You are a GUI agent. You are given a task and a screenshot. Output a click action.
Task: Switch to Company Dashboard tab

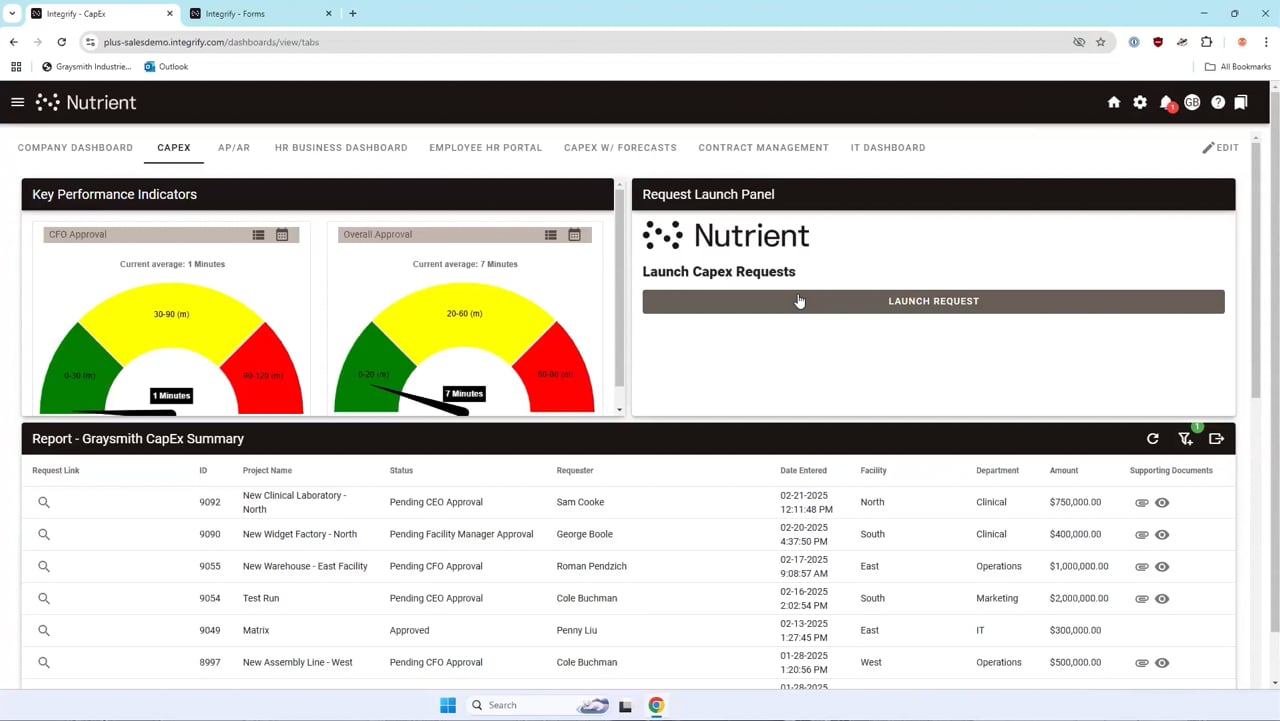point(75,147)
